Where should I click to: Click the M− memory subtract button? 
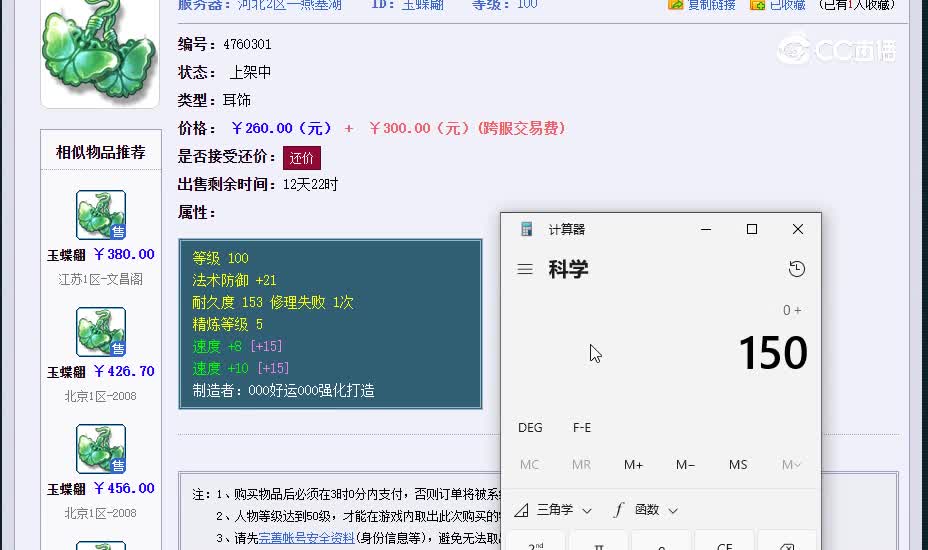click(x=685, y=465)
